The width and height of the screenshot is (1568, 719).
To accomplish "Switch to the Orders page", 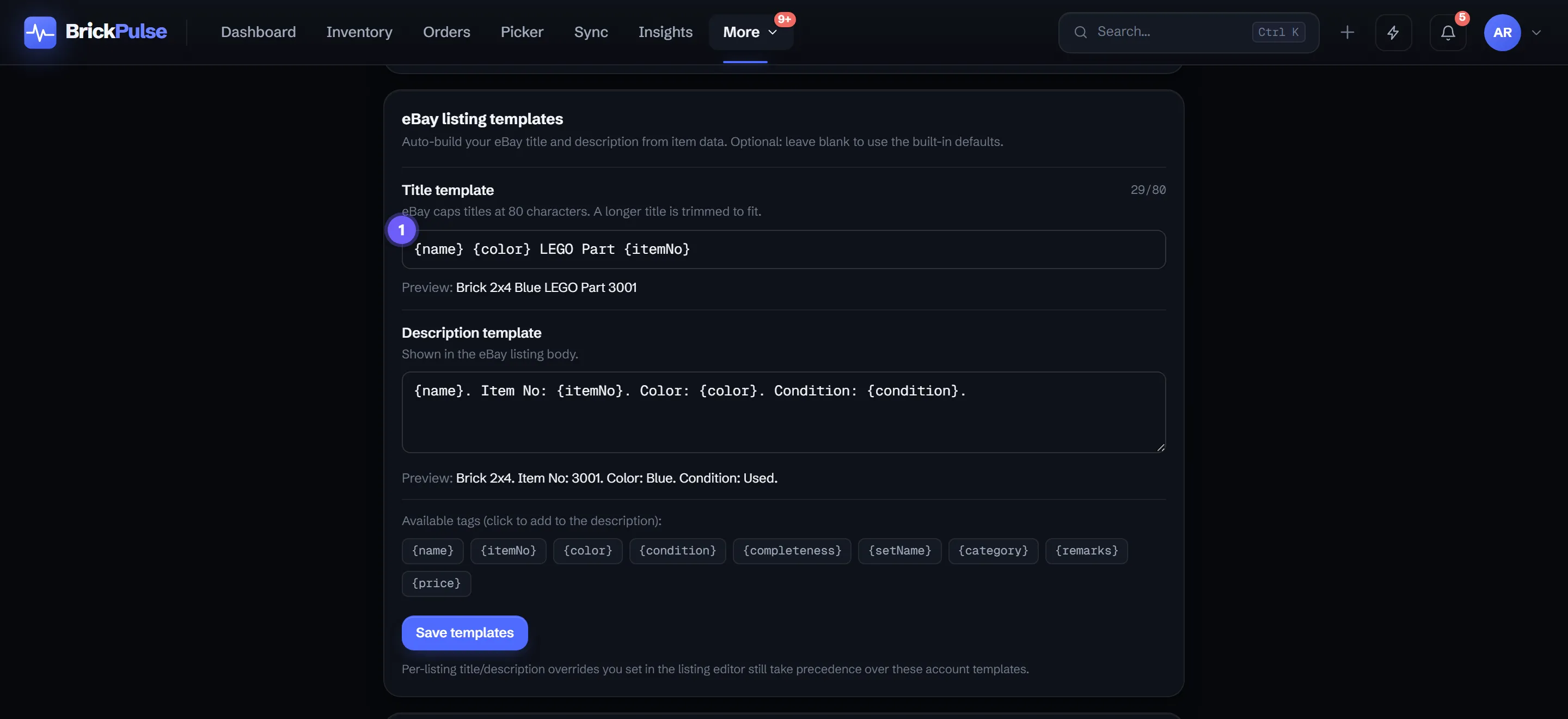I will tap(447, 32).
